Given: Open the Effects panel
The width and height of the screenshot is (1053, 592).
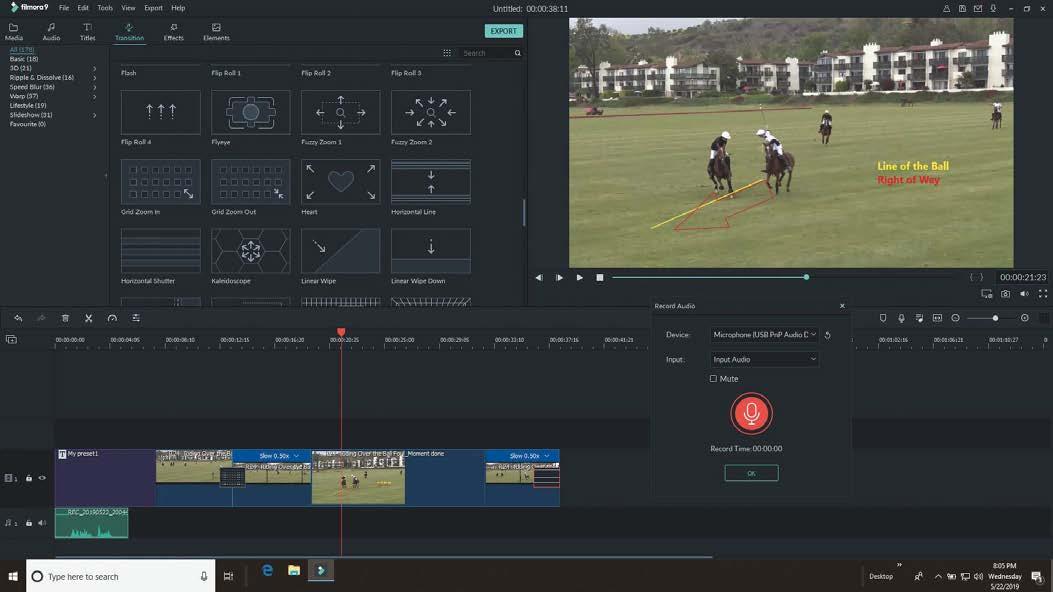Looking at the screenshot, I should [173, 32].
